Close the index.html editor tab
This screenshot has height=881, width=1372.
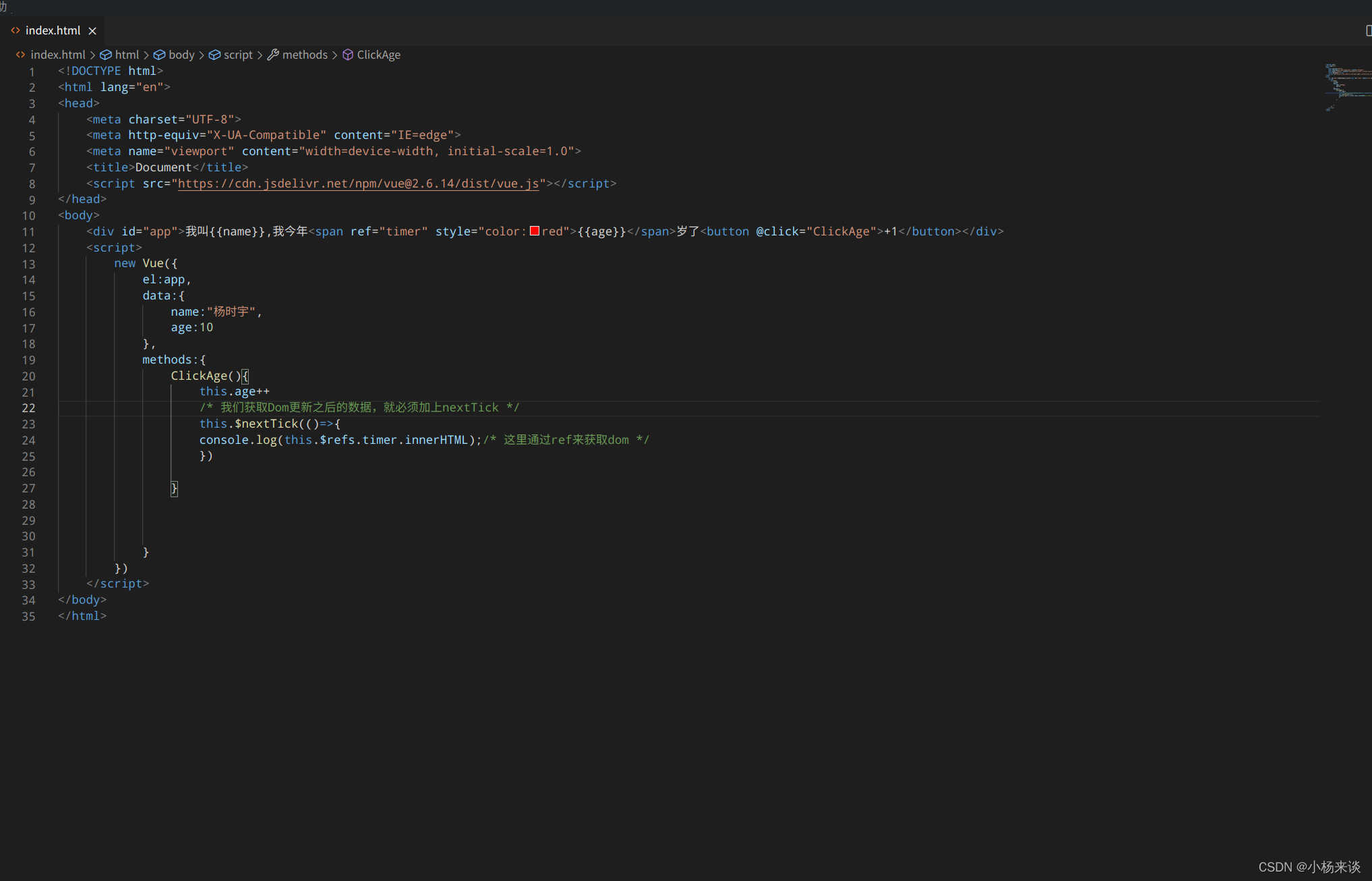pos(92,31)
